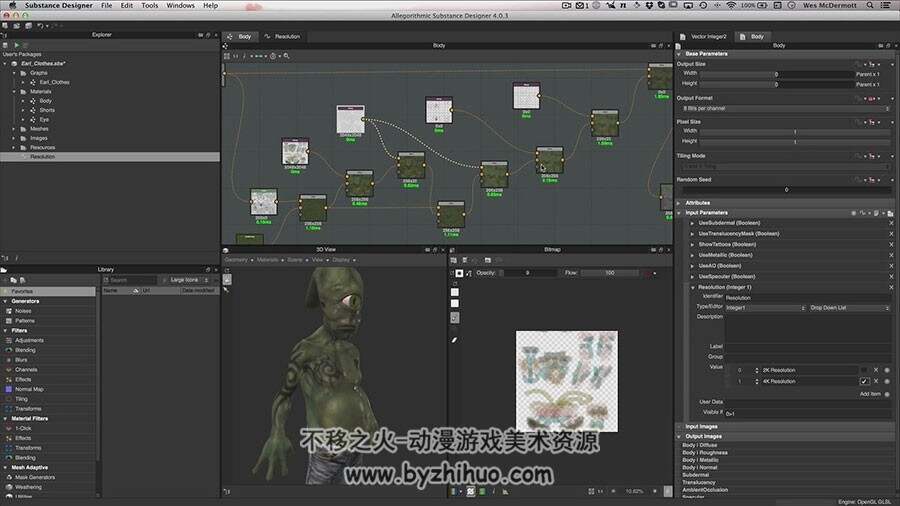Collapse the Resolution (Integer 1) parameter
The image size is (900, 506).
point(692,287)
